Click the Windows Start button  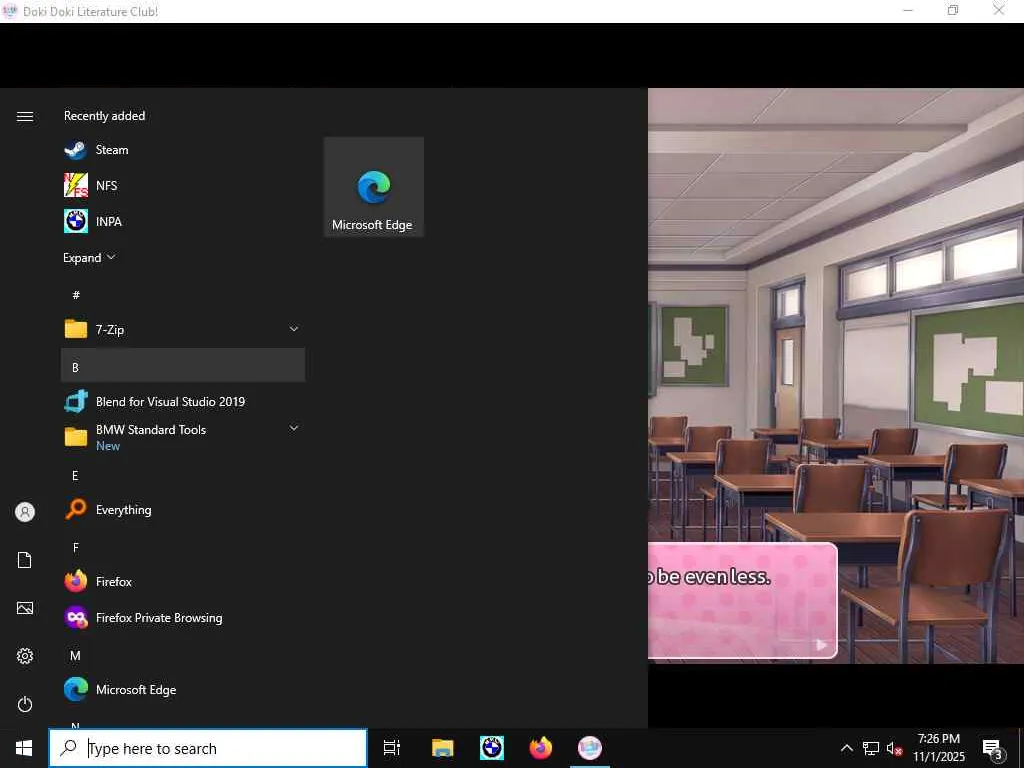[24, 748]
